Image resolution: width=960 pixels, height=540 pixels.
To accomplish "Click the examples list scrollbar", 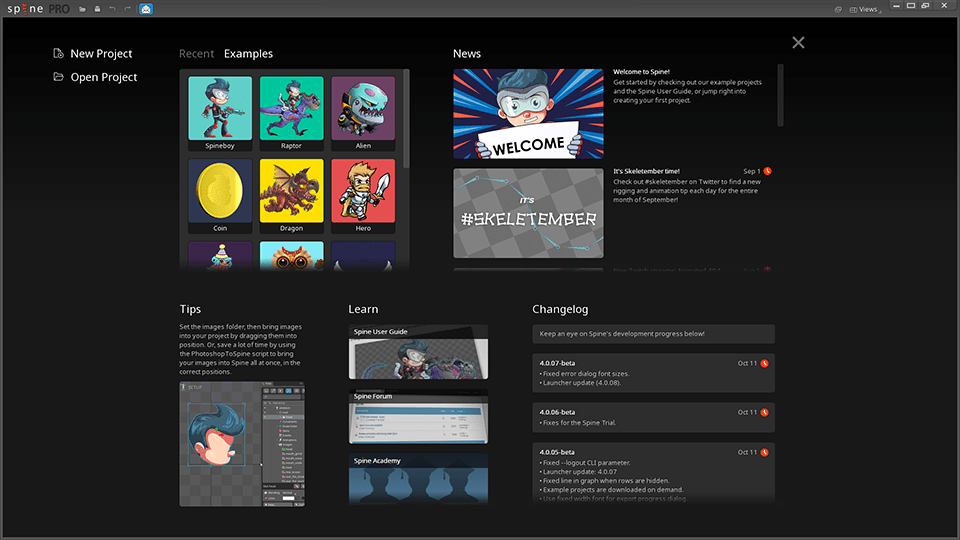I will pyautogui.click(x=406, y=120).
